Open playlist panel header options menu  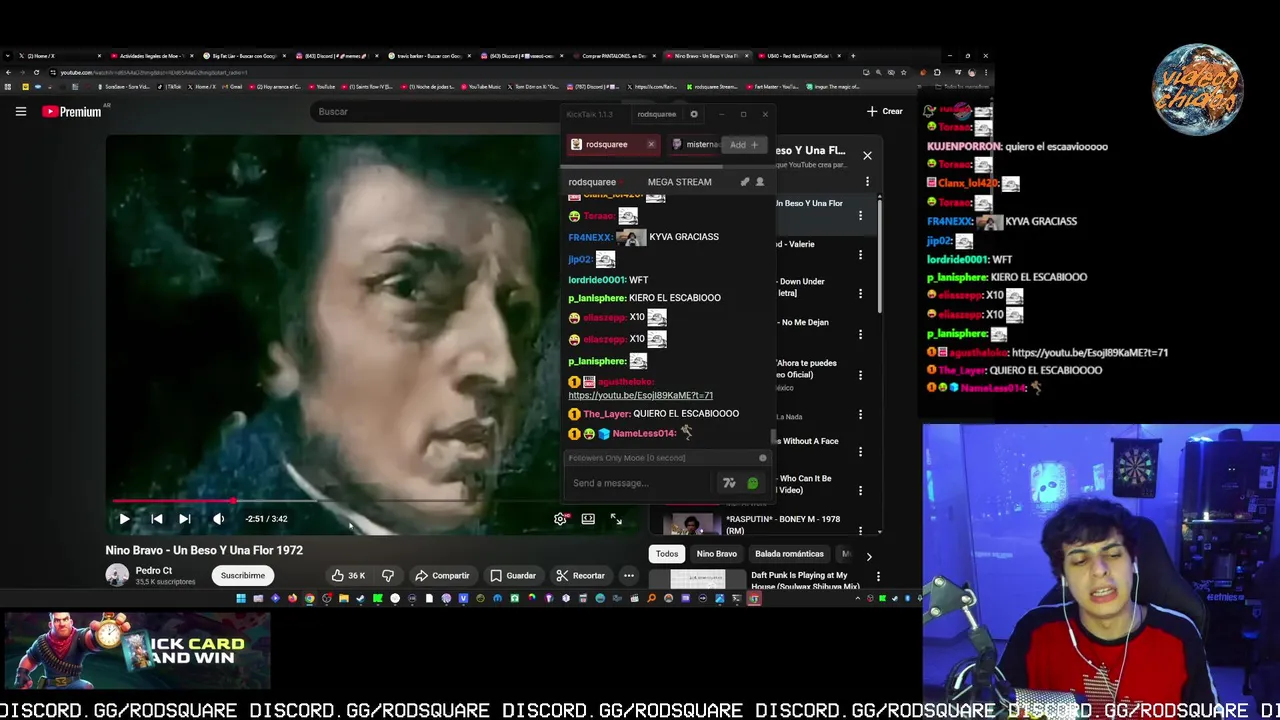[867, 182]
